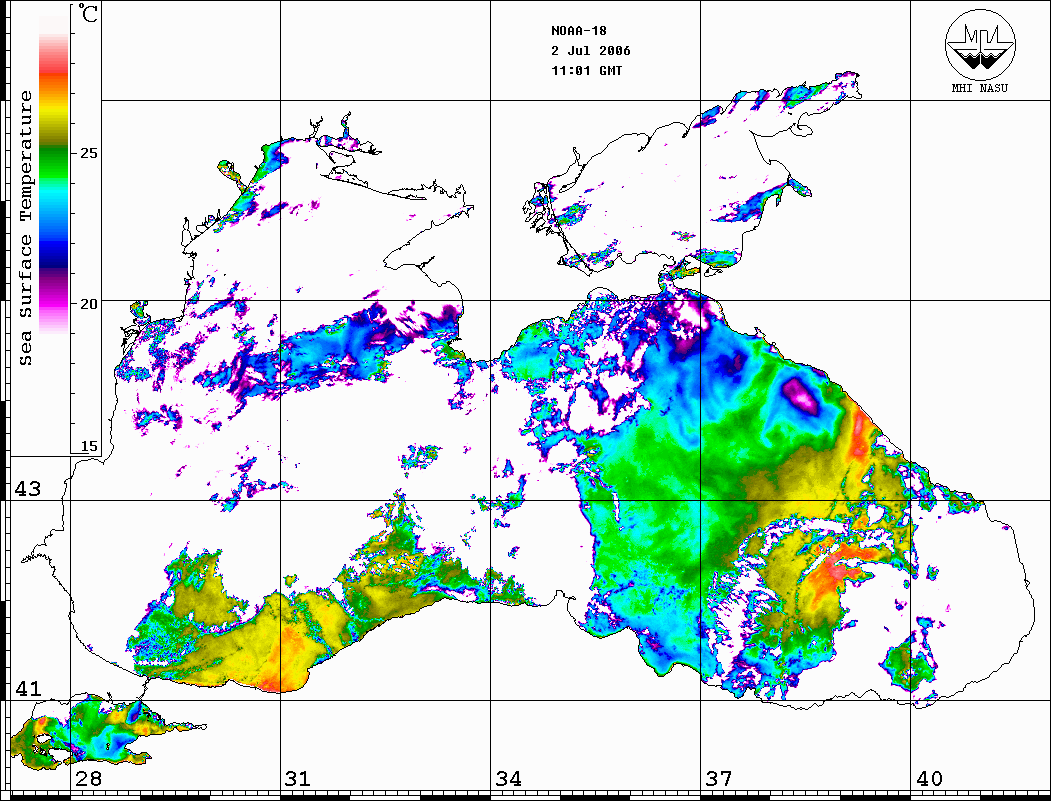This screenshot has width=1051, height=801.
Task: Click the MHI NASU logo emblem
Action: pos(980,45)
